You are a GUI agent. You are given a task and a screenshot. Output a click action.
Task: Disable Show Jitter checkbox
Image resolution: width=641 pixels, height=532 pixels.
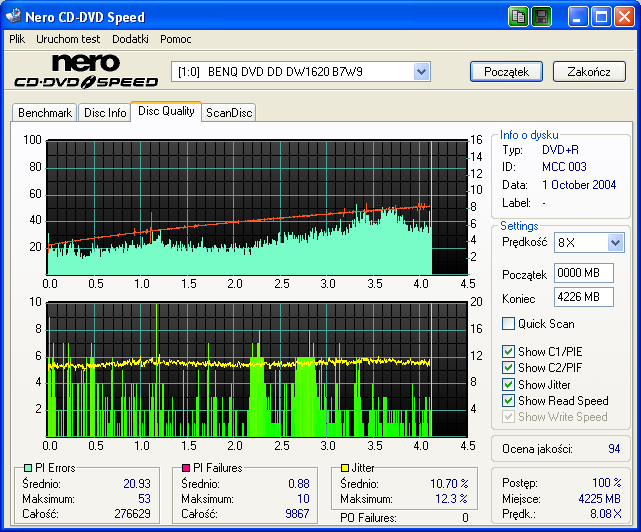click(508, 384)
